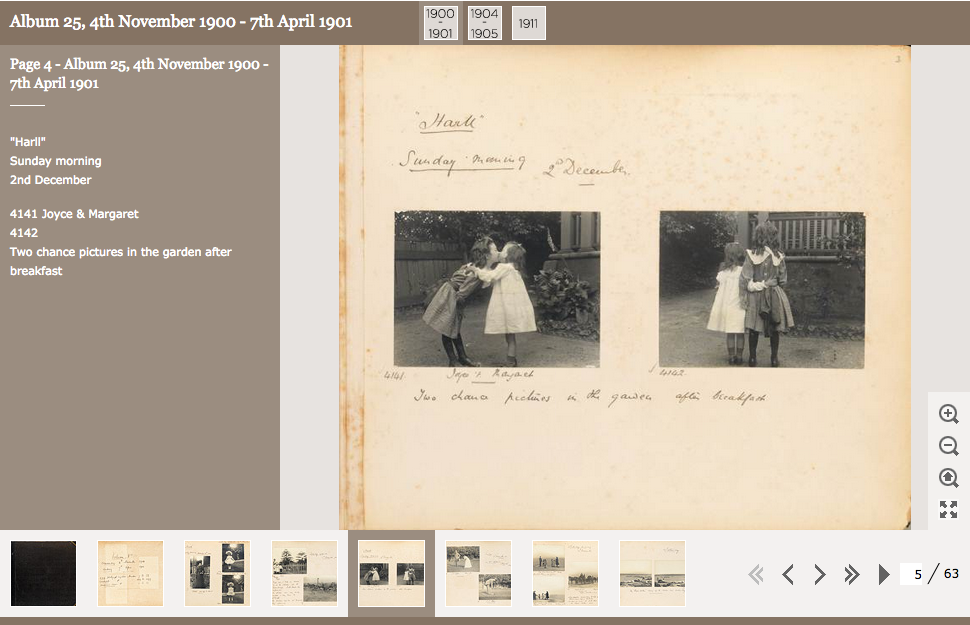Expand the viewer to full screen
The width and height of the screenshot is (970, 625).
point(947,510)
